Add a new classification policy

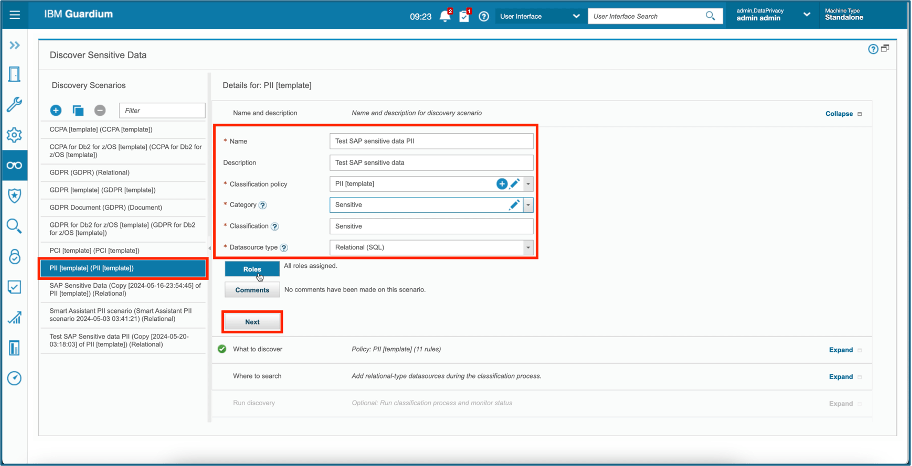coord(502,184)
